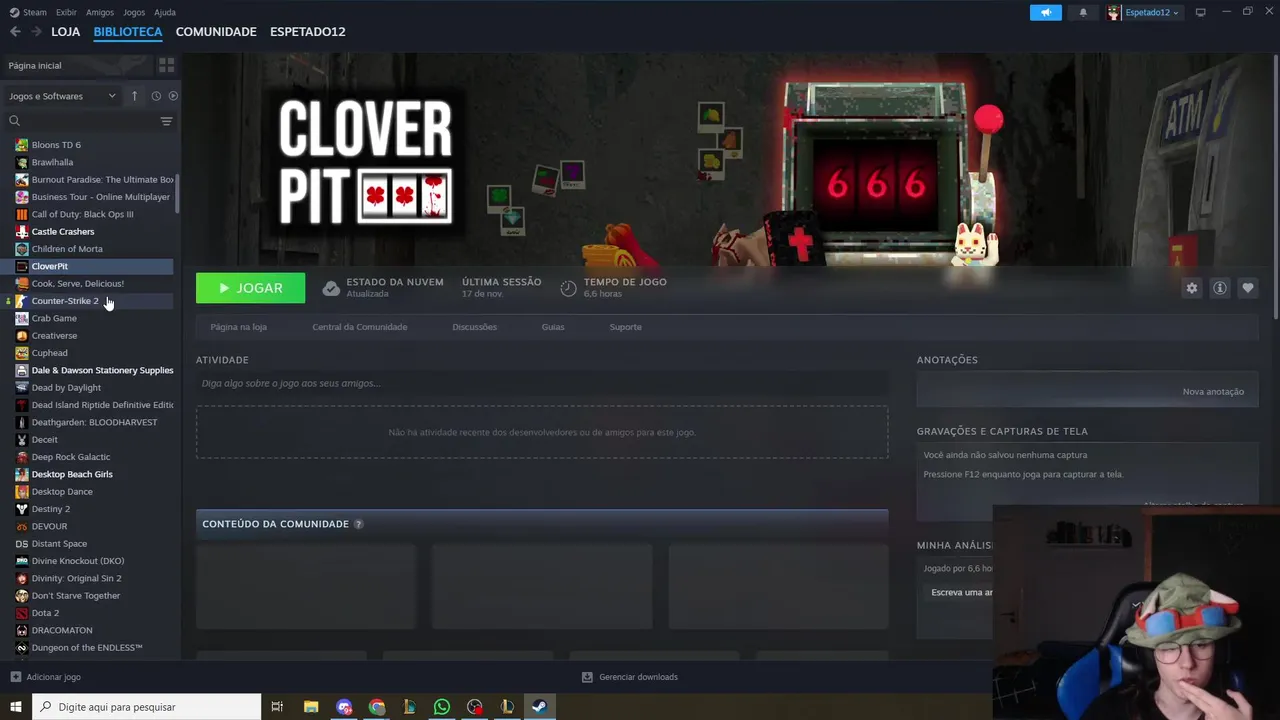Open the announcements megaphone button
Screen dimensions: 1280x720
tap(1045, 12)
